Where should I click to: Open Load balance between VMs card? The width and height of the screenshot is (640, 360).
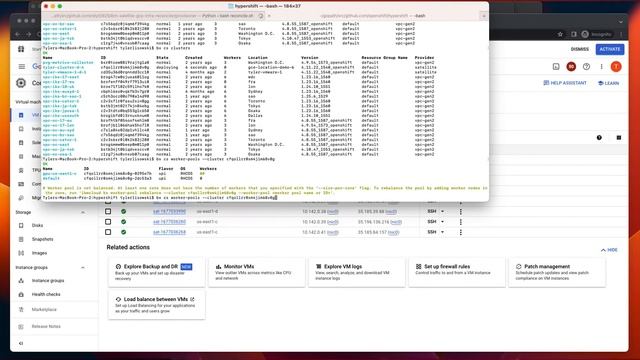pos(157,304)
